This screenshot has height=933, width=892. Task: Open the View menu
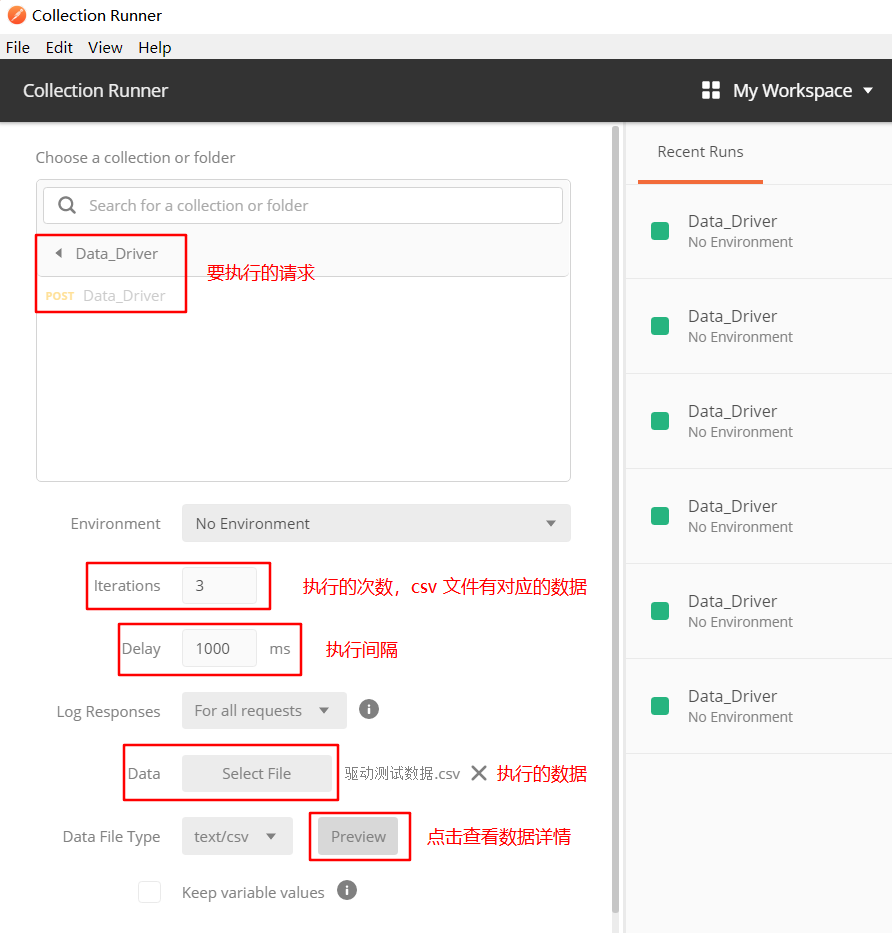point(105,48)
